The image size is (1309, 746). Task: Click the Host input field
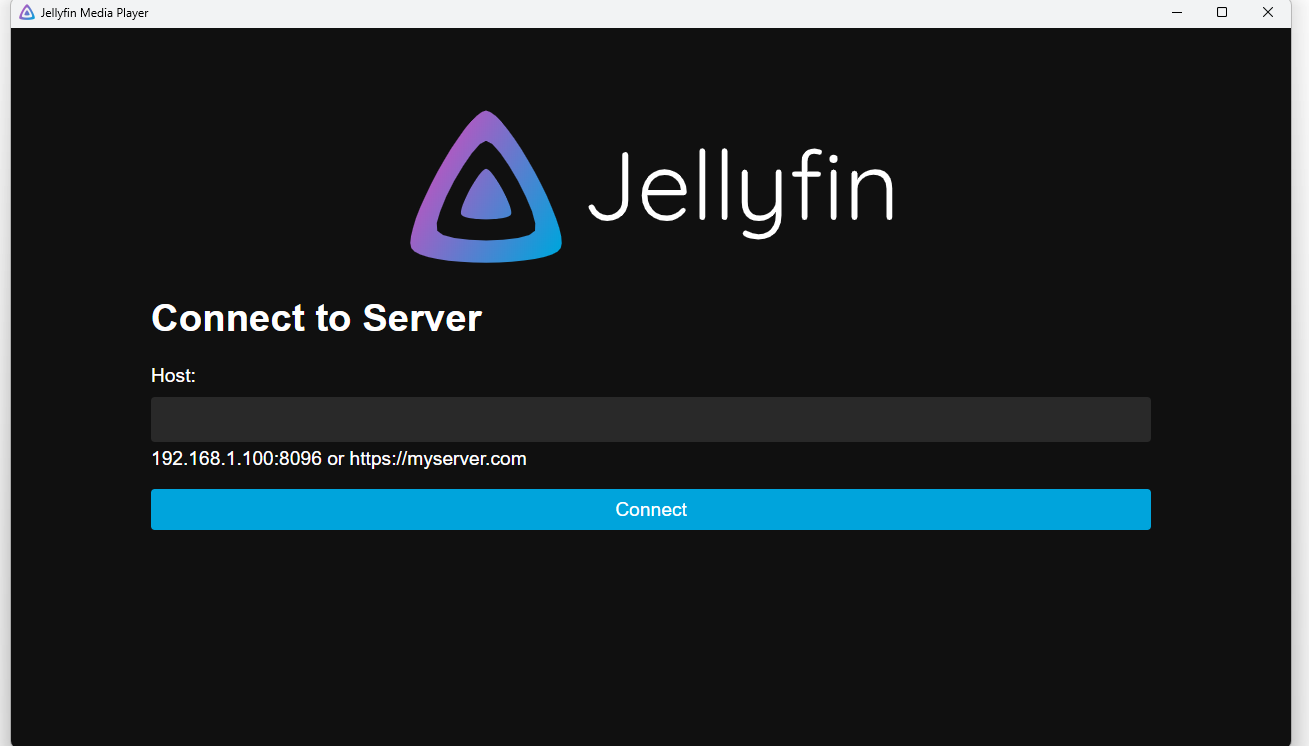coord(650,419)
